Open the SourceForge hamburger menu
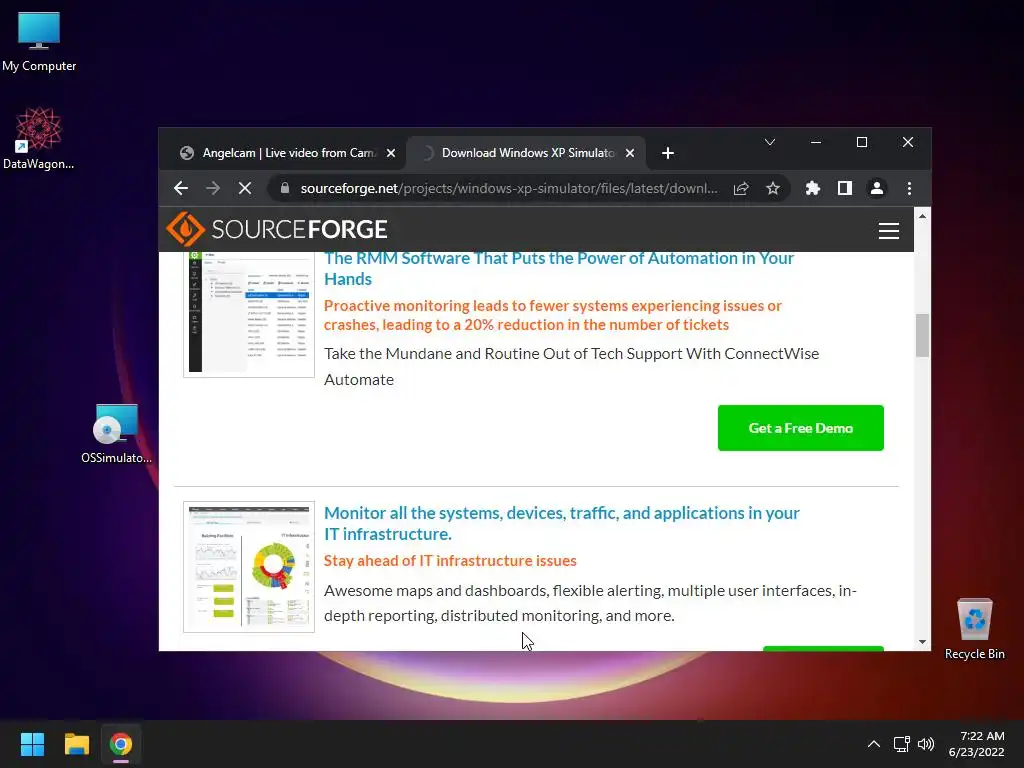Image resolution: width=1024 pixels, height=768 pixels. point(888,231)
